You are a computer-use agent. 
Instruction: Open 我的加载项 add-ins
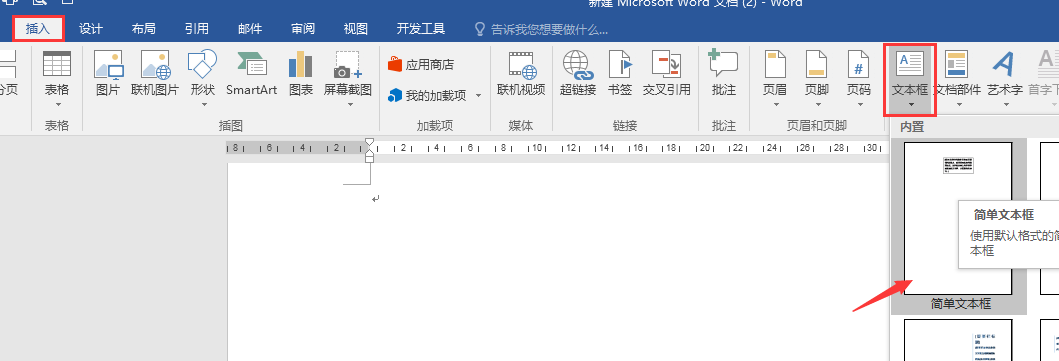(428, 95)
